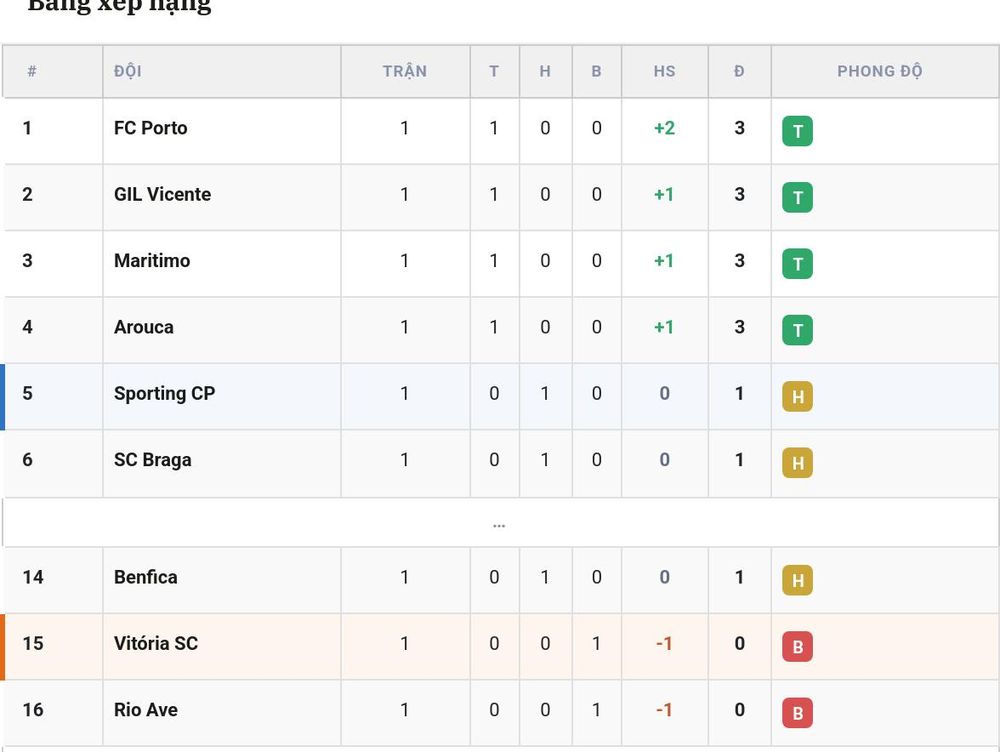Click Rio Ave's red B form badge
Image resolution: width=1000 pixels, height=752 pixels.
797,712
